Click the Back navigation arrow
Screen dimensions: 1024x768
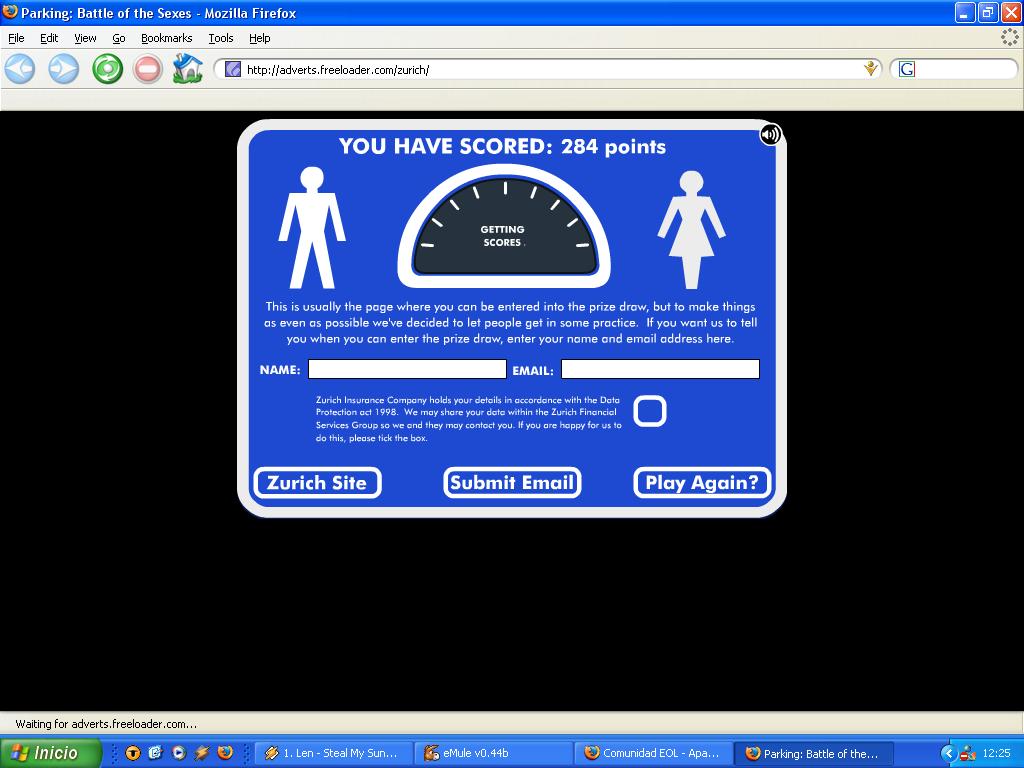point(20,69)
